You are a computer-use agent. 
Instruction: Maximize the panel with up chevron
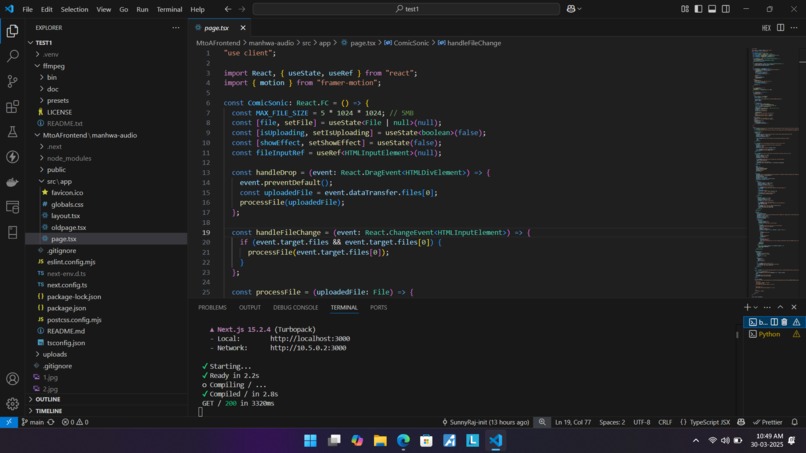[780, 307]
